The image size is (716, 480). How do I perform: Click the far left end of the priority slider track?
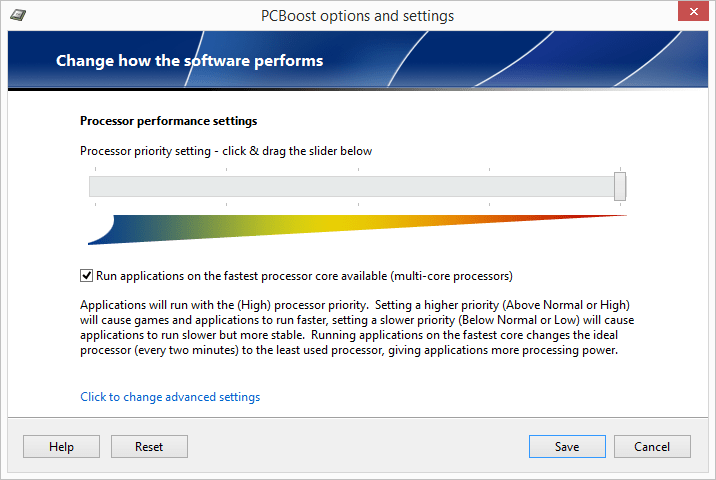(x=93, y=187)
